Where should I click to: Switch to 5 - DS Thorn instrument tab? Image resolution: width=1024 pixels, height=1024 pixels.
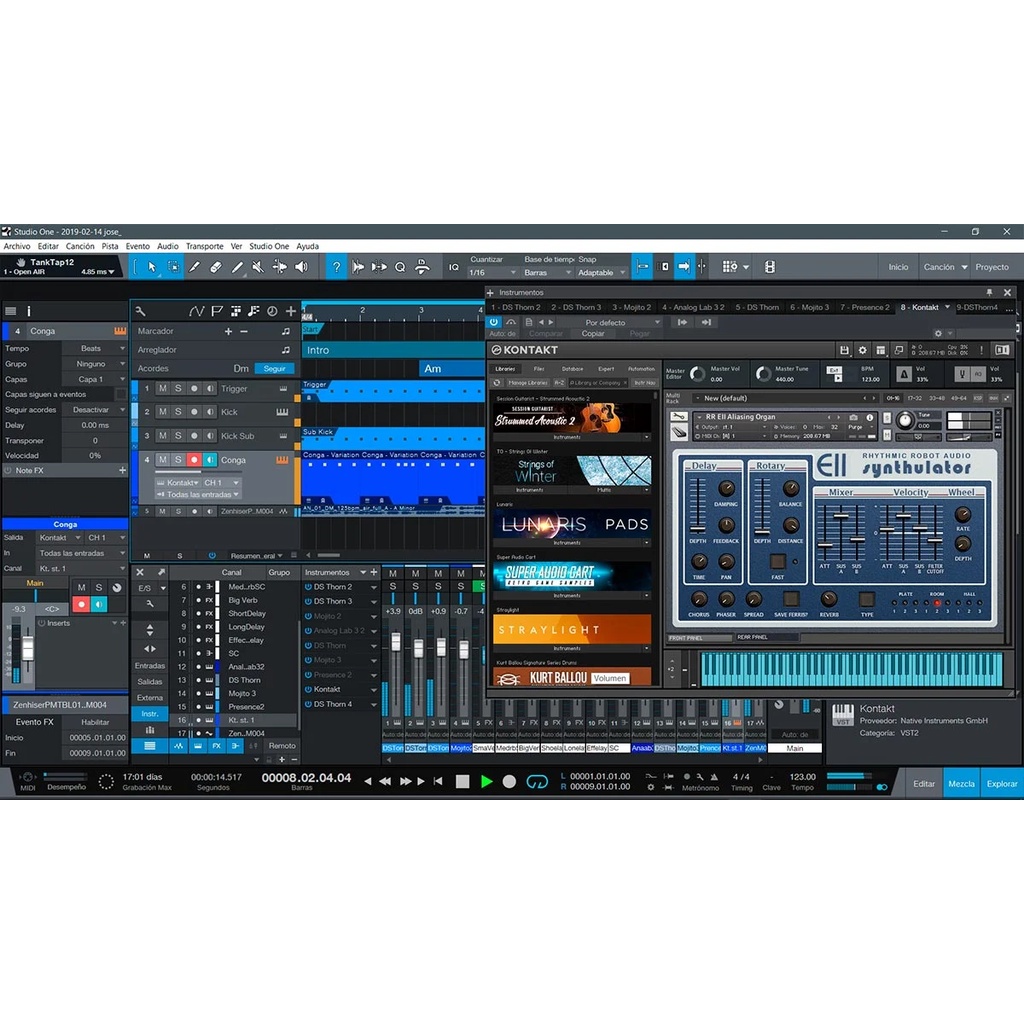(x=757, y=308)
